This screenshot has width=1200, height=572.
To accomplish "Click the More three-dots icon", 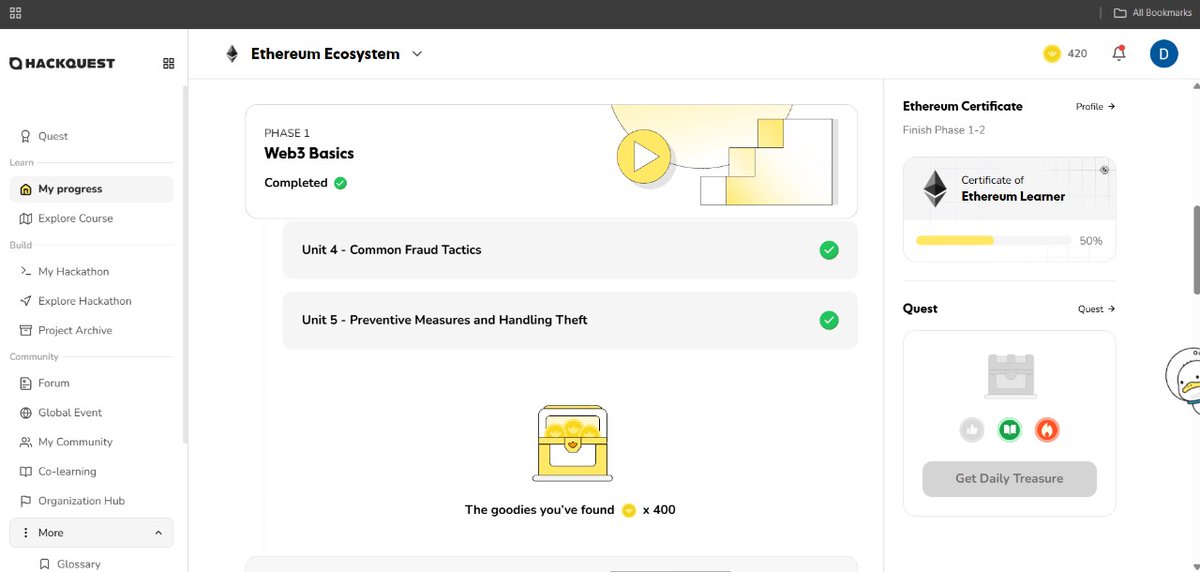I will 26,533.
